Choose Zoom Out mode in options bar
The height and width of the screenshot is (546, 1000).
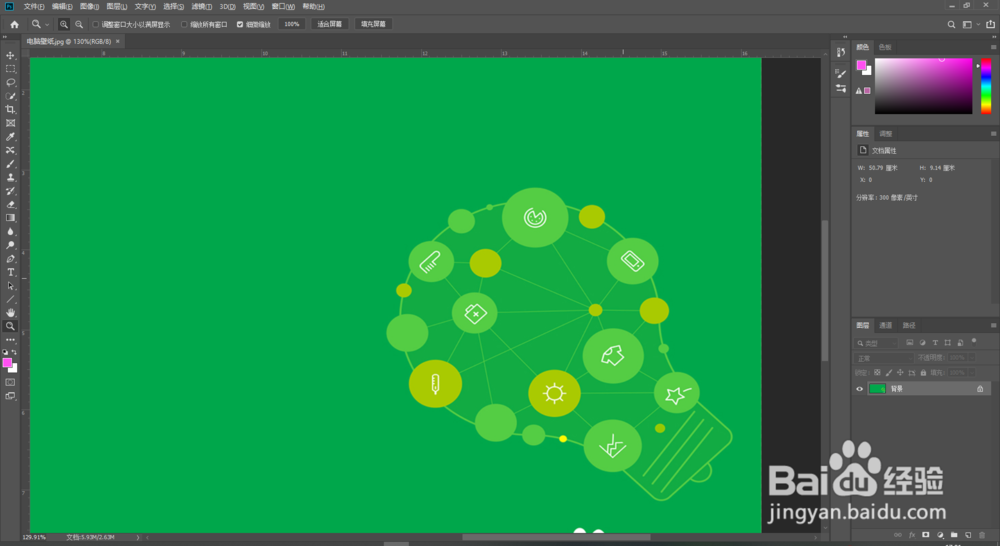click(x=79, y=24)
